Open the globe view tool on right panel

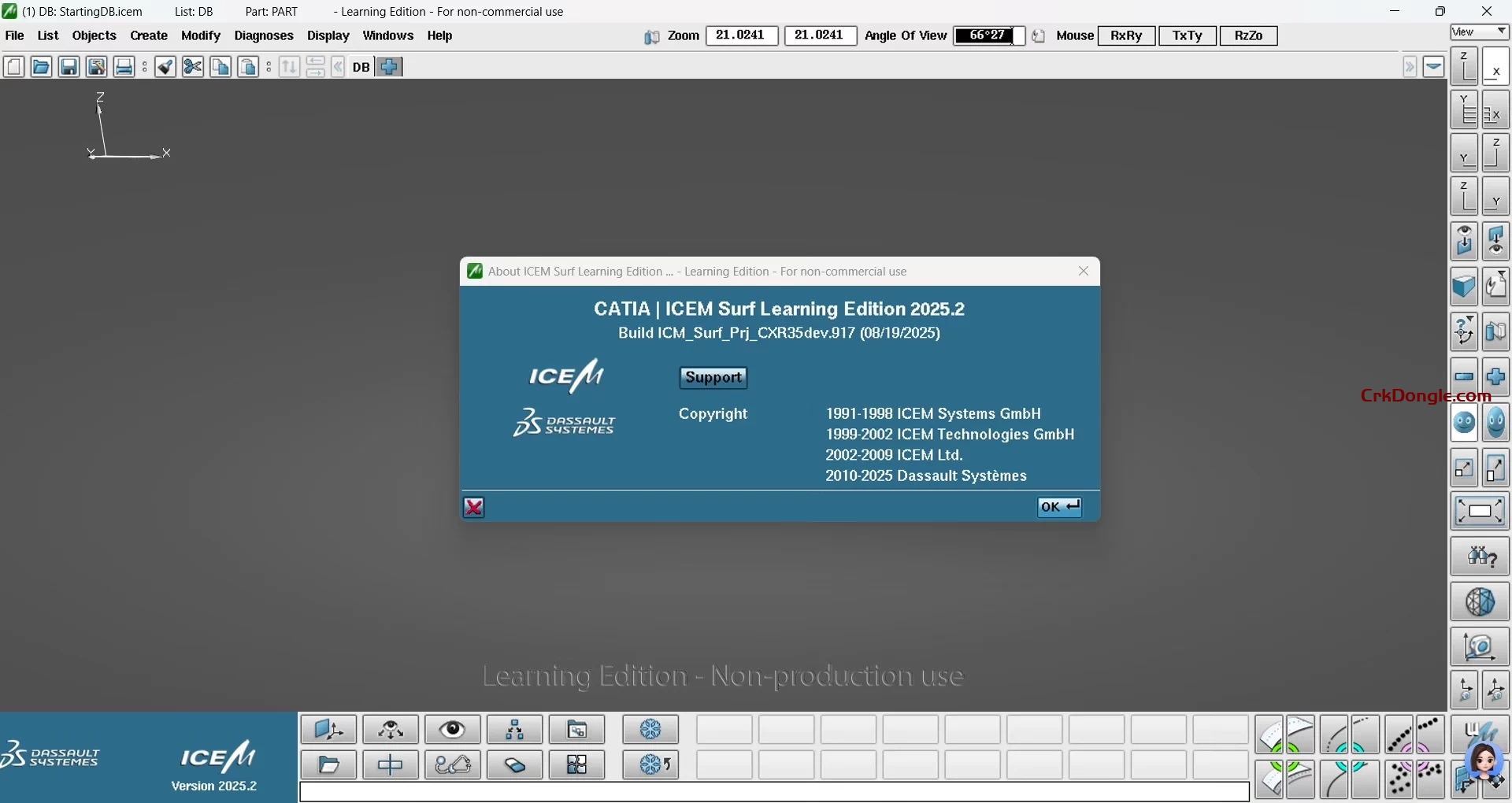coord(1480,601)
